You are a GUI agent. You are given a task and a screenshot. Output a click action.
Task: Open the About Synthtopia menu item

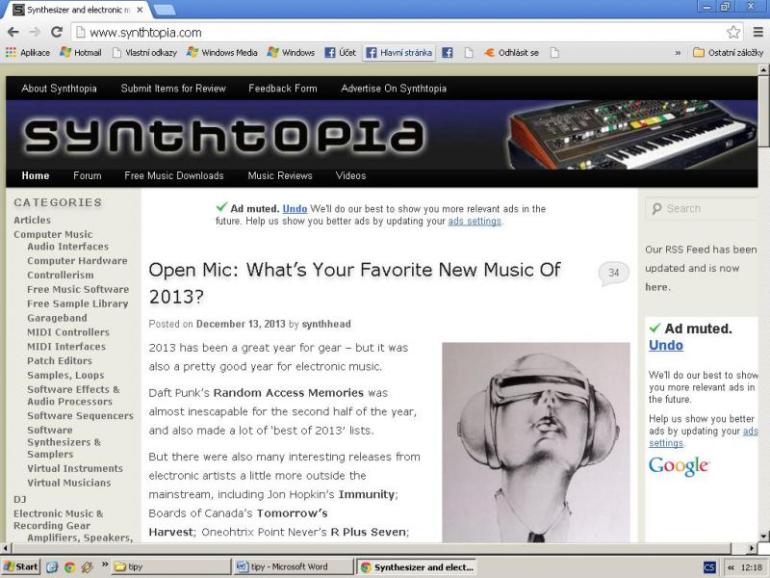[59, 88]
